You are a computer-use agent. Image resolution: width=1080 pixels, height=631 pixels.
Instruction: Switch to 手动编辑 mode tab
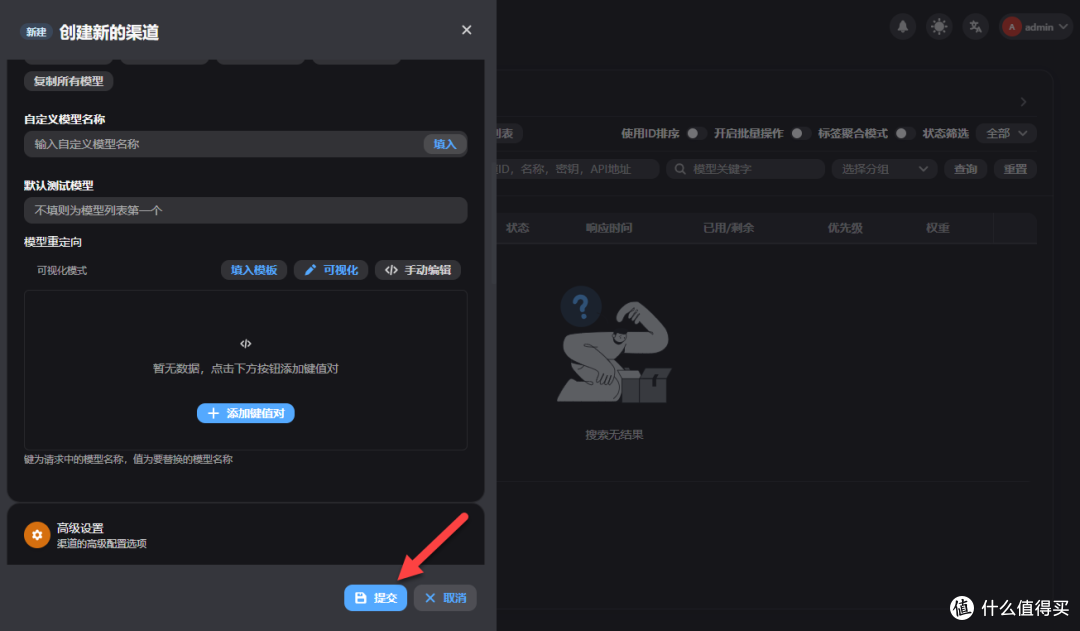point(418,270)
